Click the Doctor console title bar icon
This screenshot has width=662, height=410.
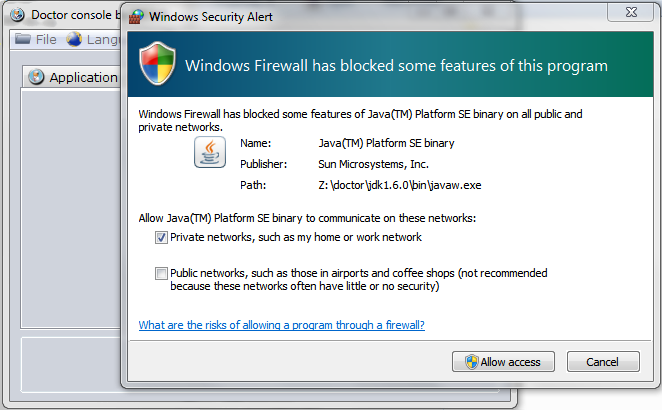pos(18,15)
